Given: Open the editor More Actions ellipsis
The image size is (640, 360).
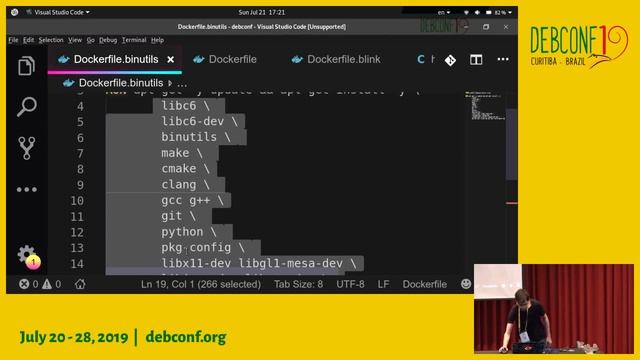Looking at the screenshot, I should [503, 60].
